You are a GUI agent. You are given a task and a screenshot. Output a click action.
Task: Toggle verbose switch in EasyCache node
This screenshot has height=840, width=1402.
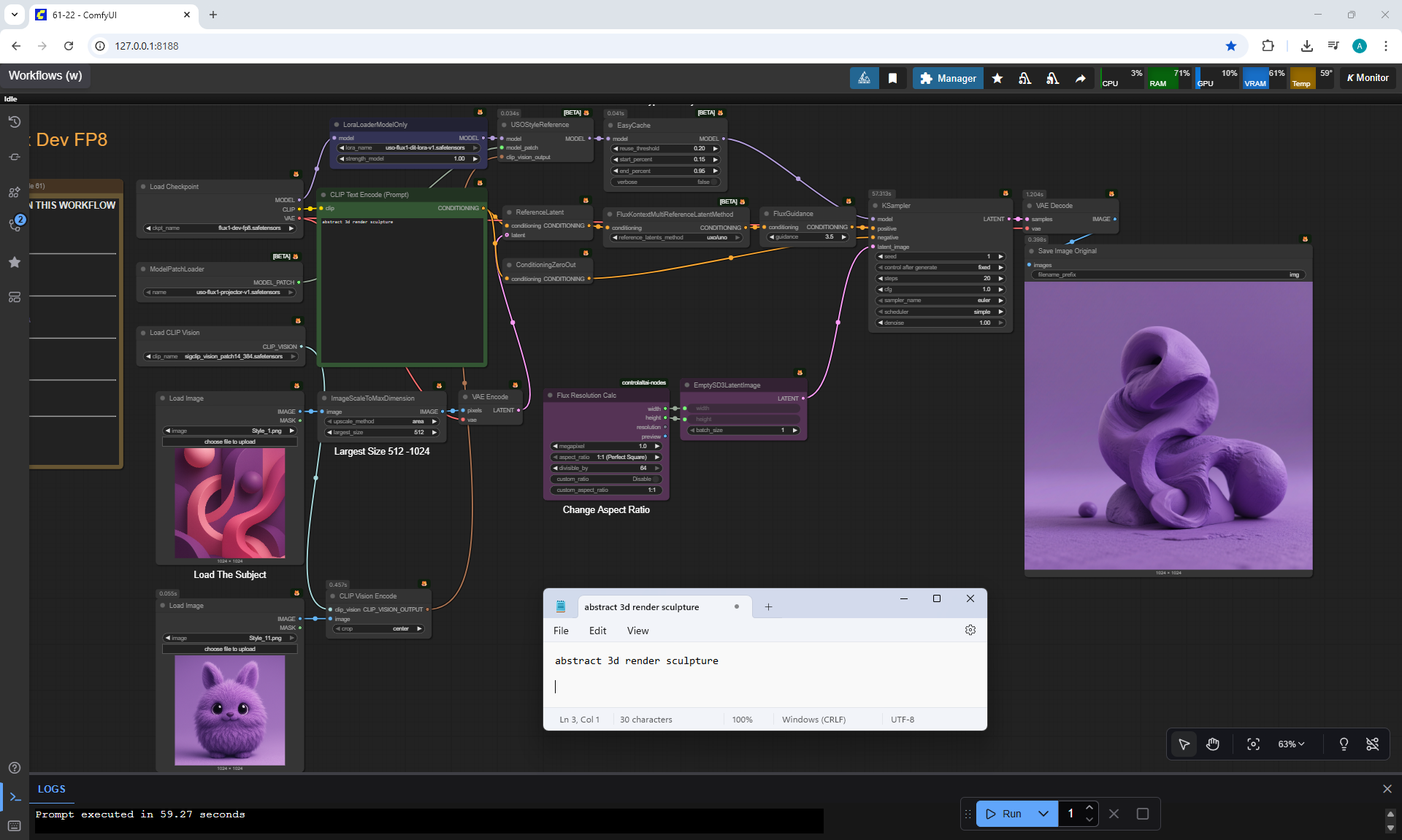[713, 182]
